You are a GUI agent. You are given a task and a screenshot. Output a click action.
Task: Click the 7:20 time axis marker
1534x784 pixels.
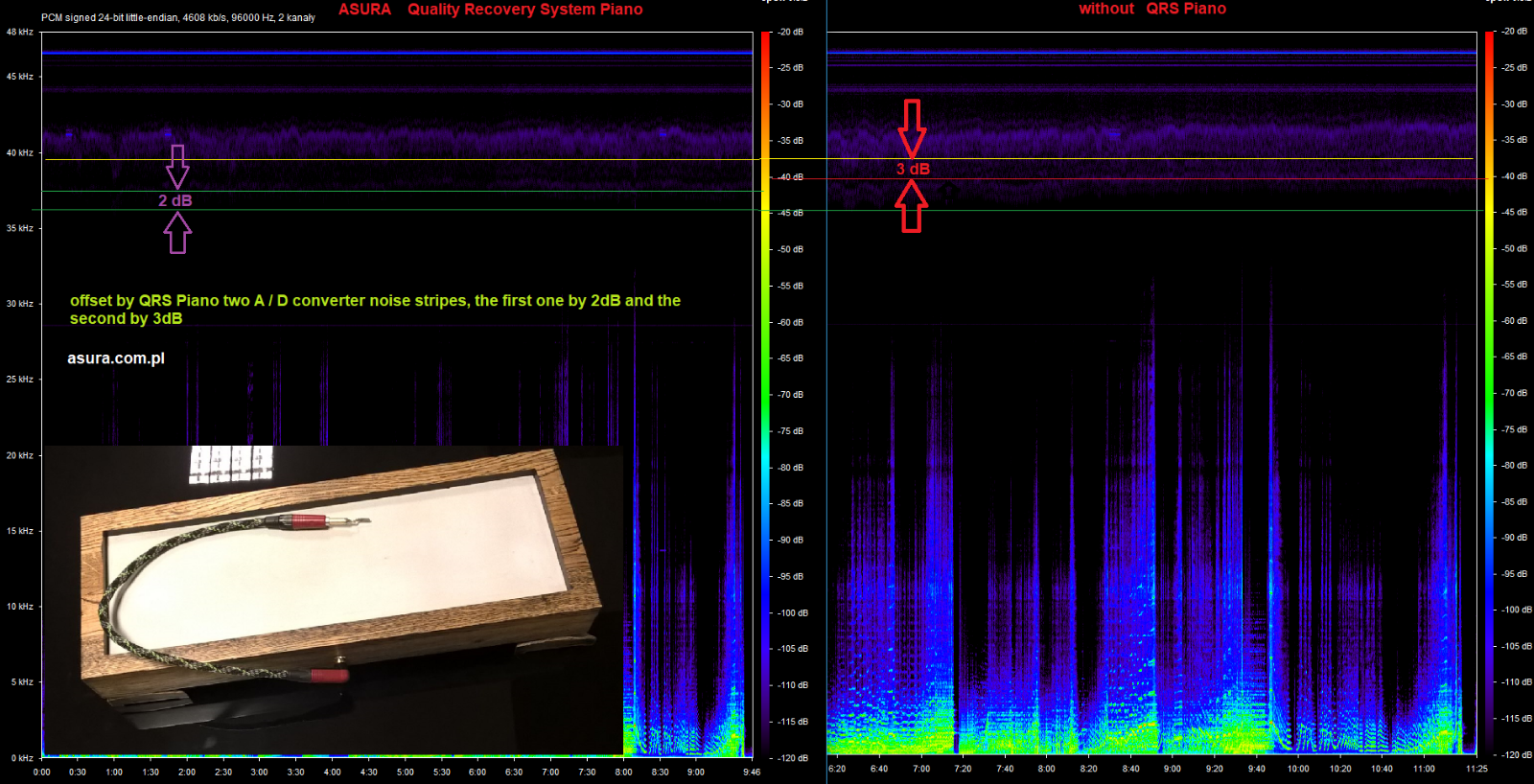[x=963, y=769]
